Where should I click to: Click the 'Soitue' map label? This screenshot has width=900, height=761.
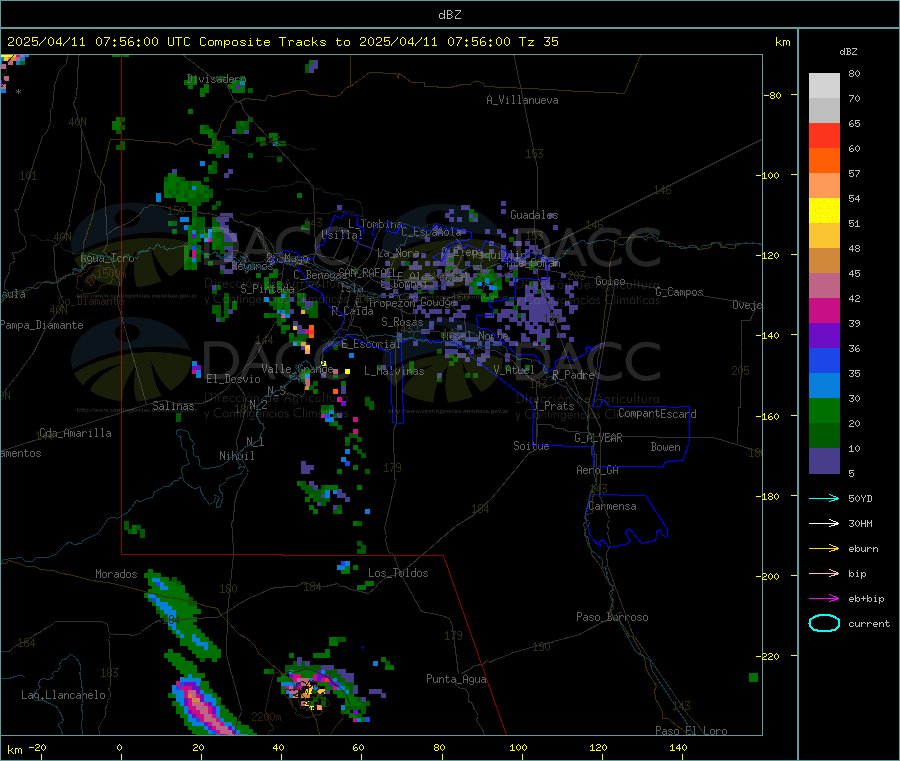point(531,446)
